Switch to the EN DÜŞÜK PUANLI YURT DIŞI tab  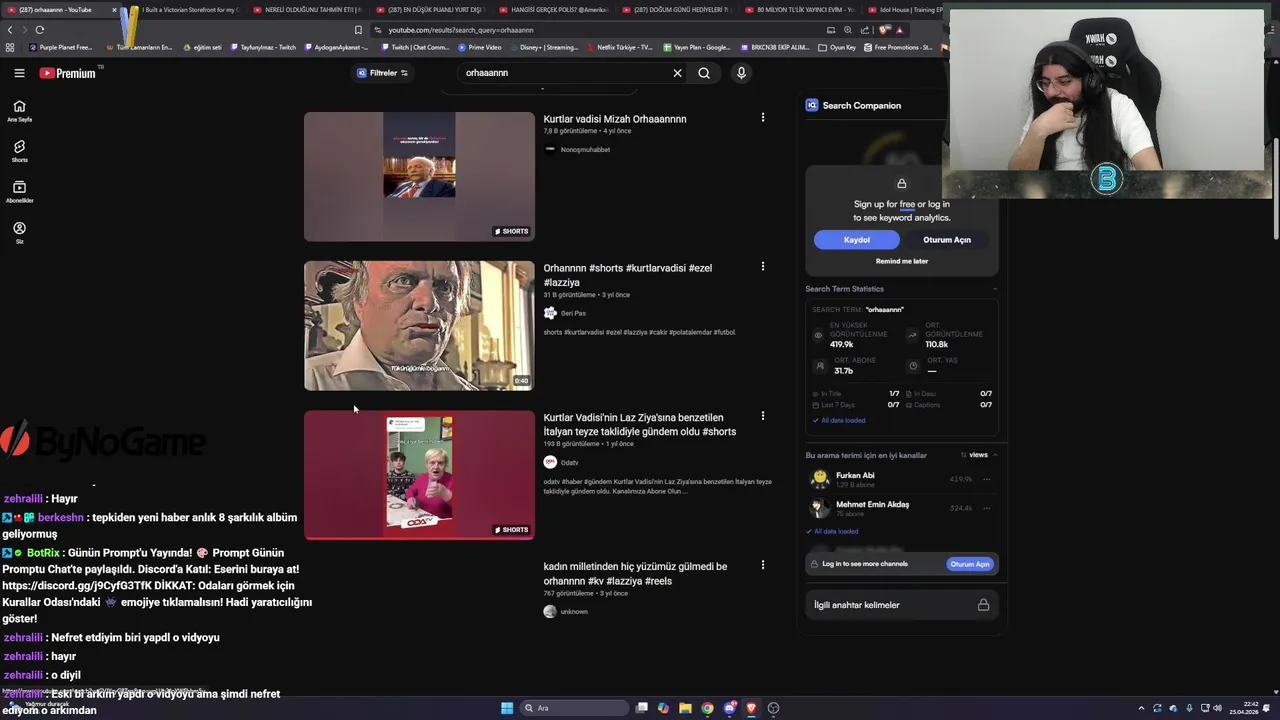click(430, 9)
